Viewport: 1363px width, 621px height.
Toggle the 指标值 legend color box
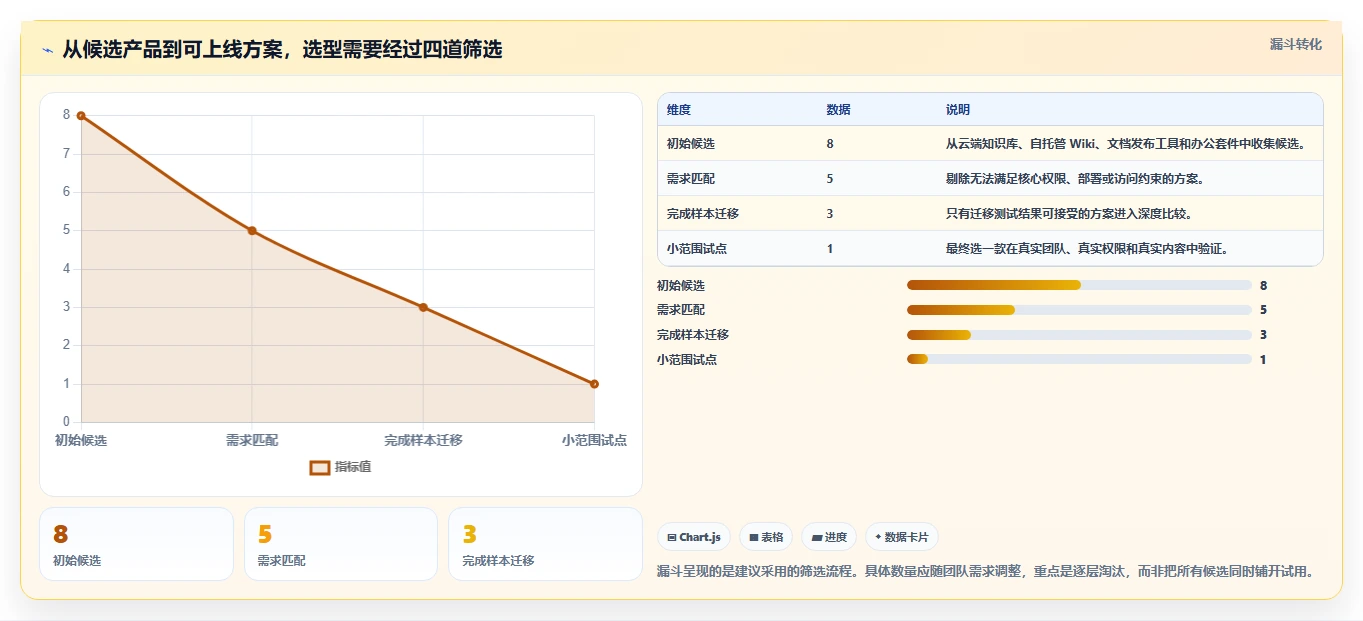tap(320, 467)
